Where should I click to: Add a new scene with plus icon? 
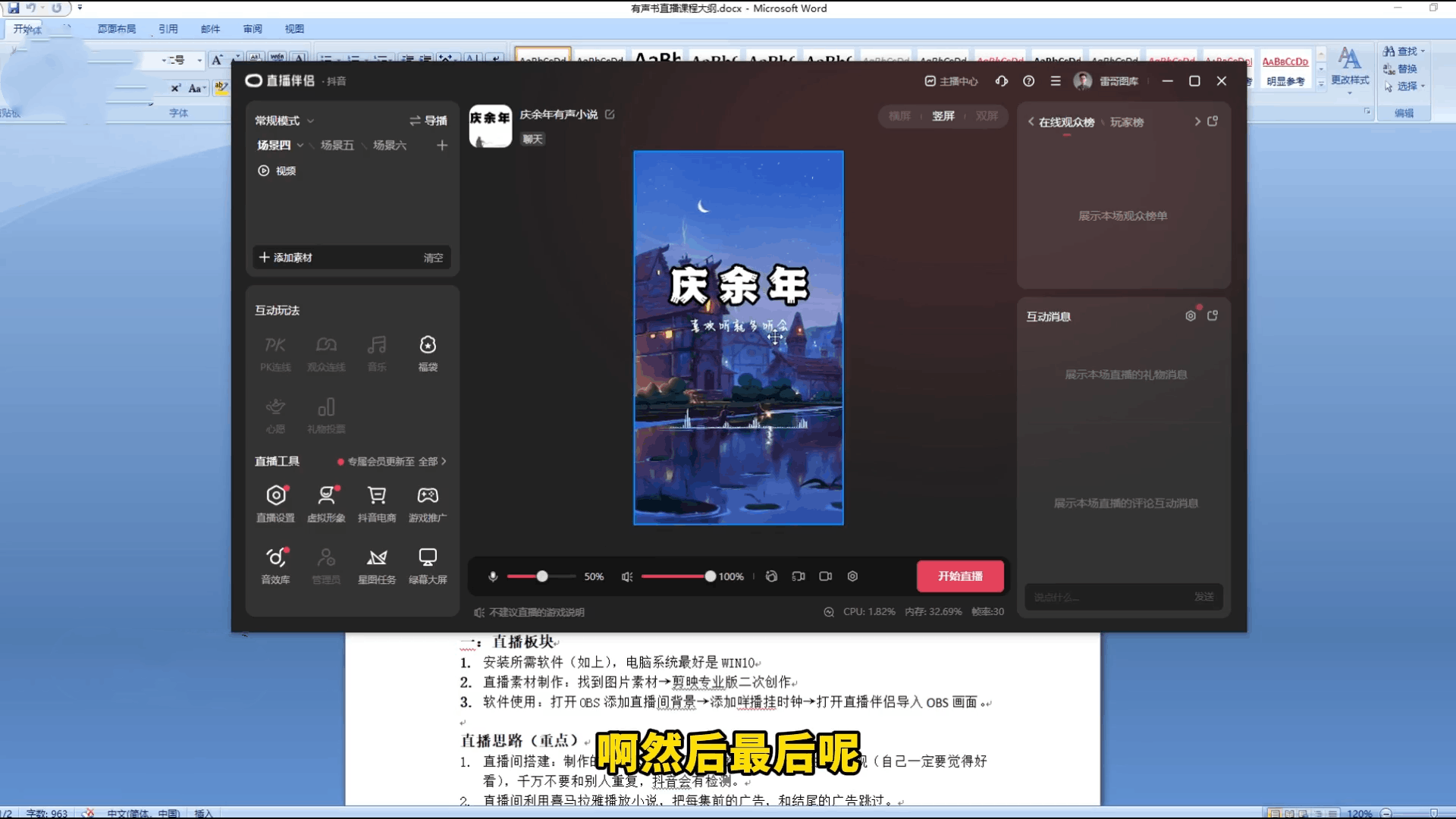(x=442, y=145)
